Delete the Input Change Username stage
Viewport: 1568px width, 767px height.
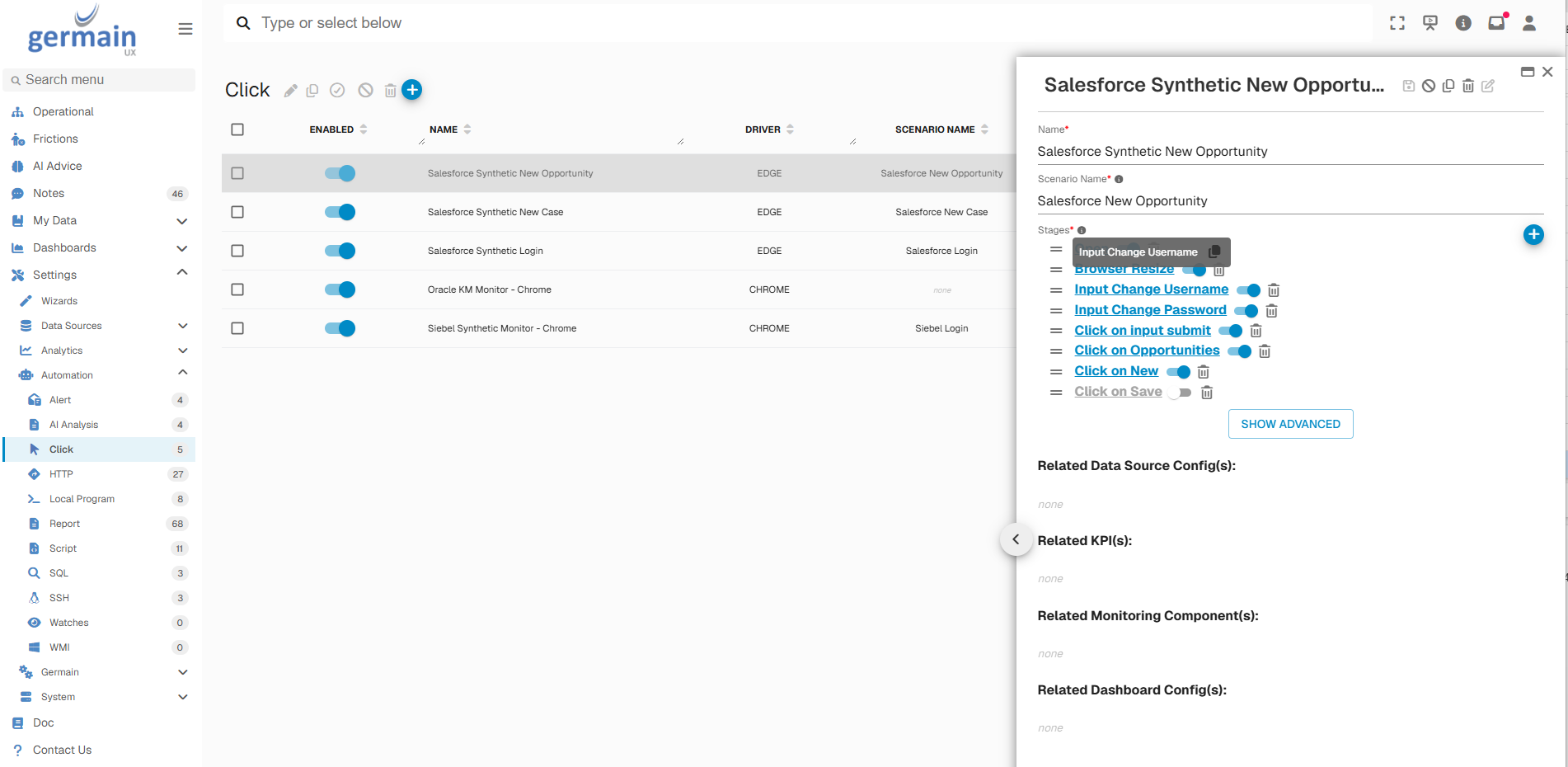(1274, 290)
